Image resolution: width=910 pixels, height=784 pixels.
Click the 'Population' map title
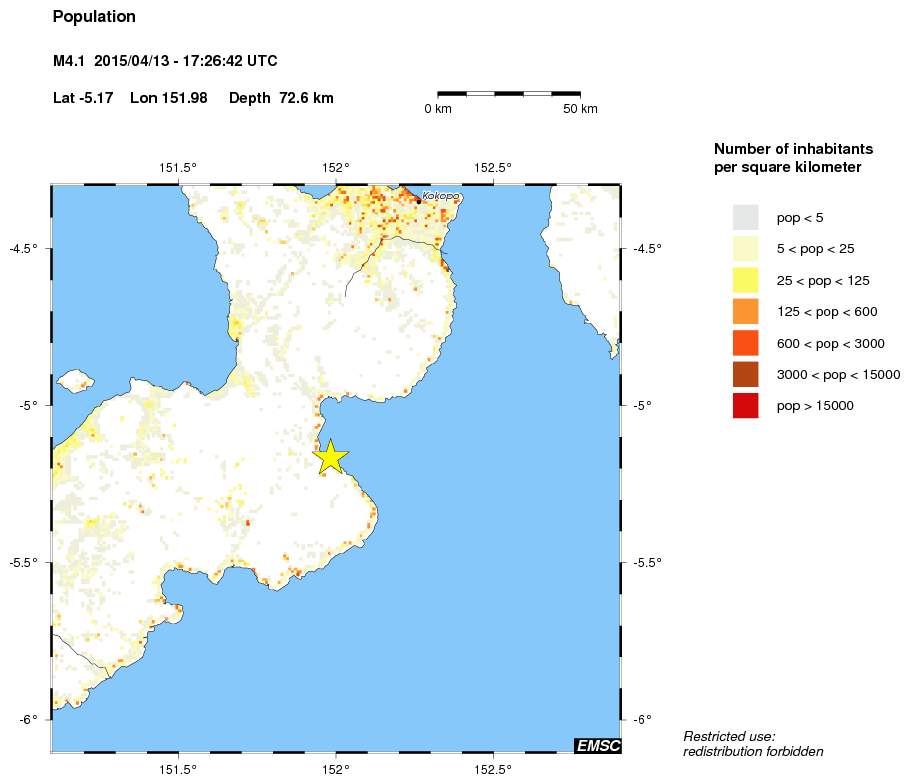[x=94, y=17]
